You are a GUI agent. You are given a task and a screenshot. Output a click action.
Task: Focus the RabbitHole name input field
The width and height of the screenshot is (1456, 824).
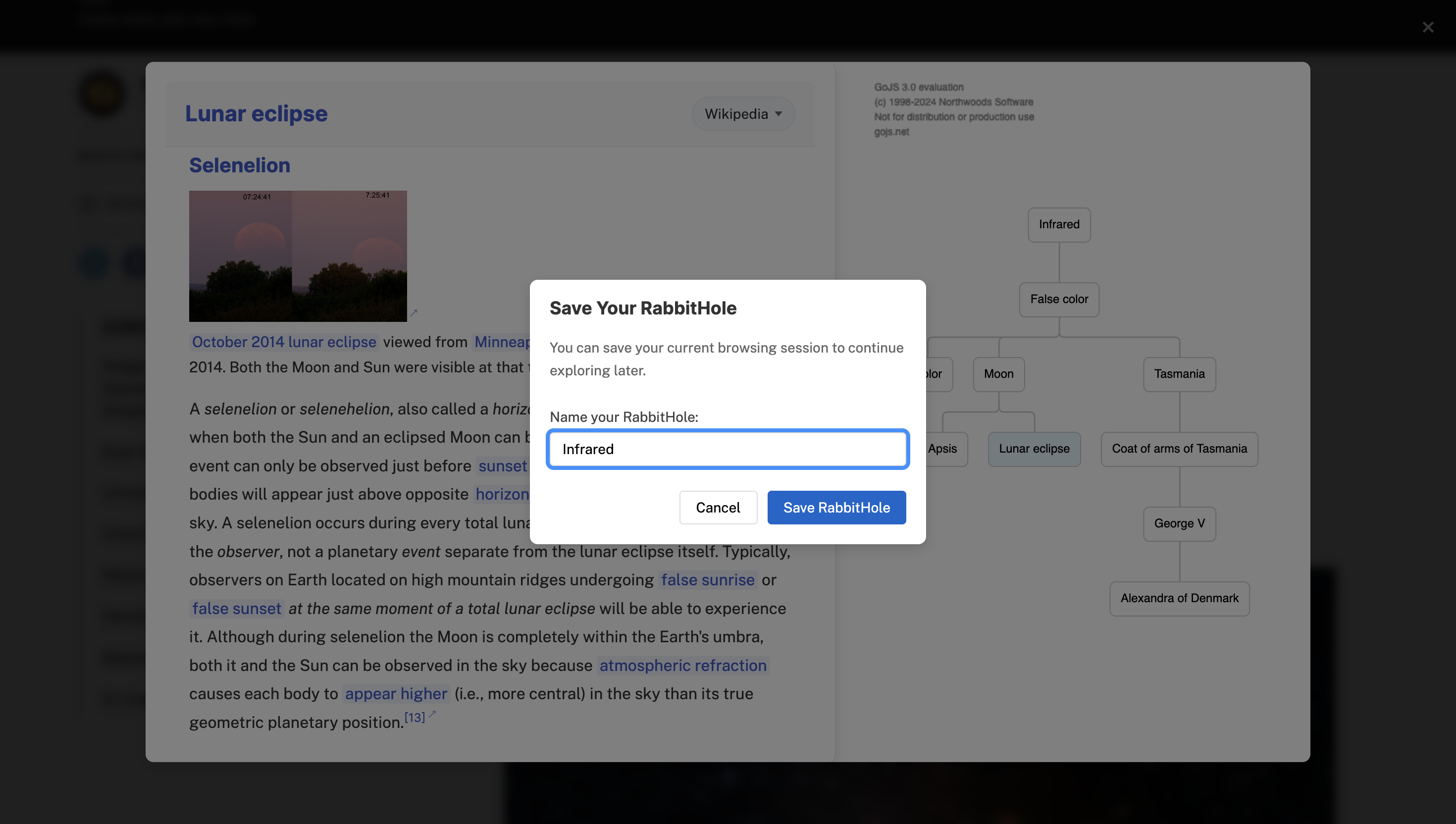coord(727,449)
